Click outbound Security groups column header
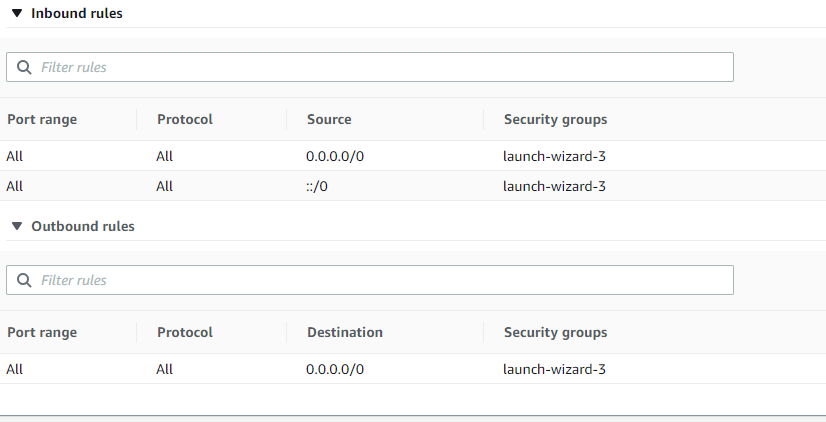The width and height of the screenshot is (826, 422). [x=555, y=333]
